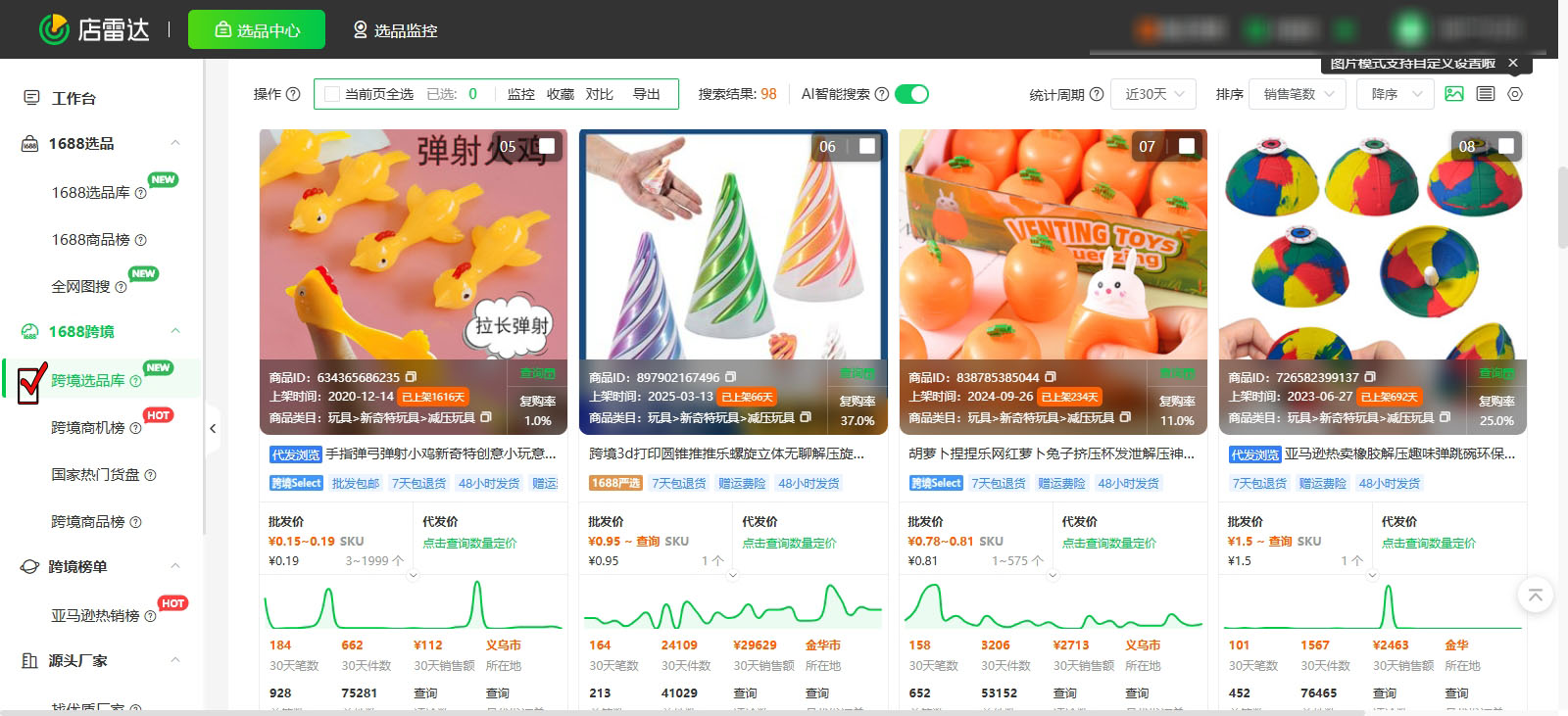Collapse the left sidebar with arrow handle

[x=213, y=428]
